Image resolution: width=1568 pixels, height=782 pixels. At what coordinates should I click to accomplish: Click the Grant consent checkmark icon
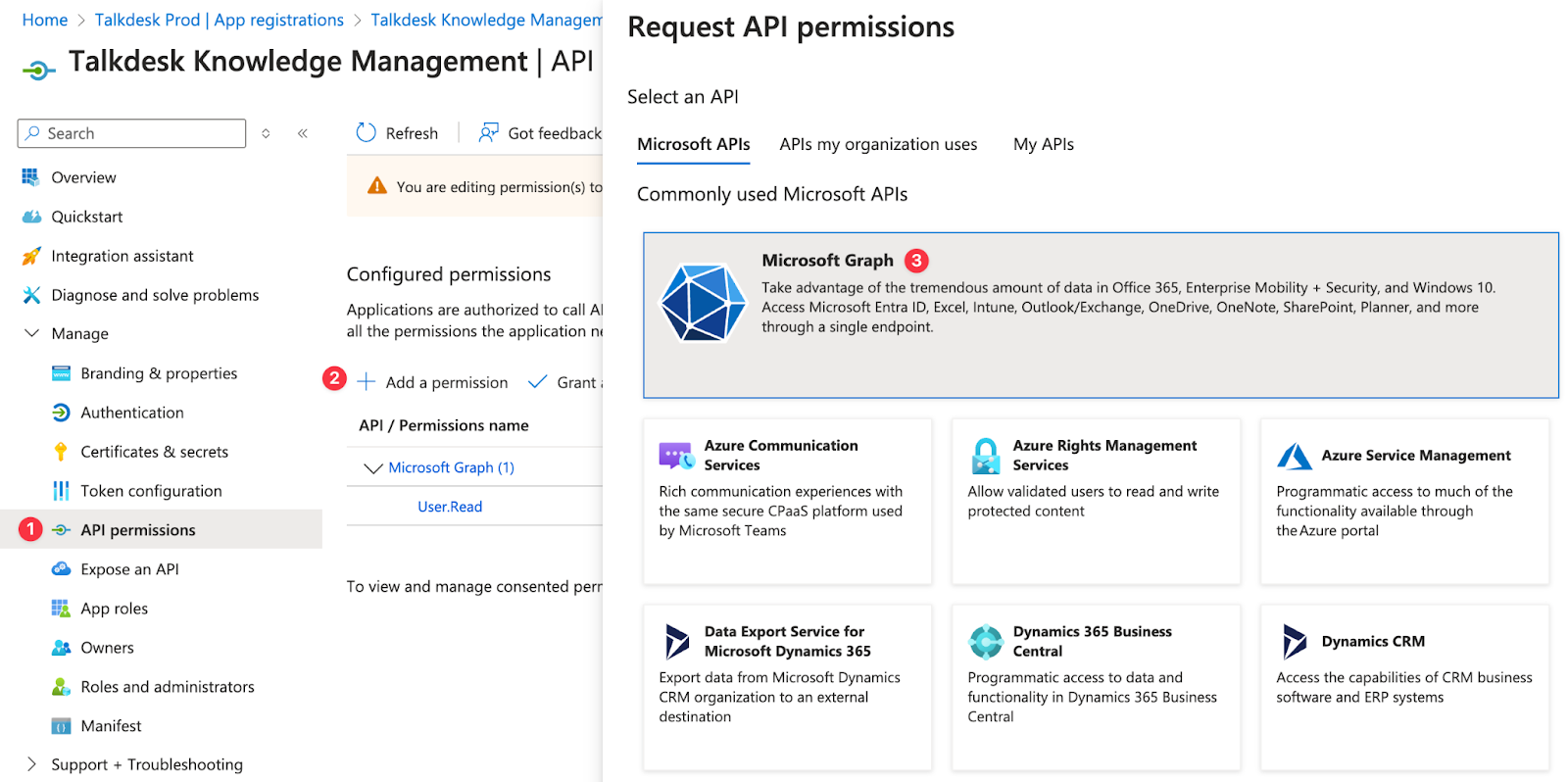click(x=537, y=382)
